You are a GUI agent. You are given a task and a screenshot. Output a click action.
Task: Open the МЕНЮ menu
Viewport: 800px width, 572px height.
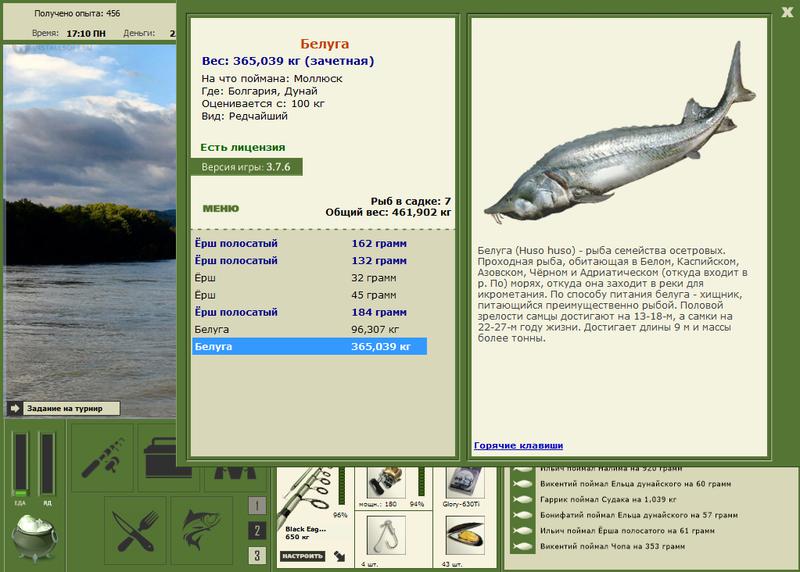(x=221, y=209)
